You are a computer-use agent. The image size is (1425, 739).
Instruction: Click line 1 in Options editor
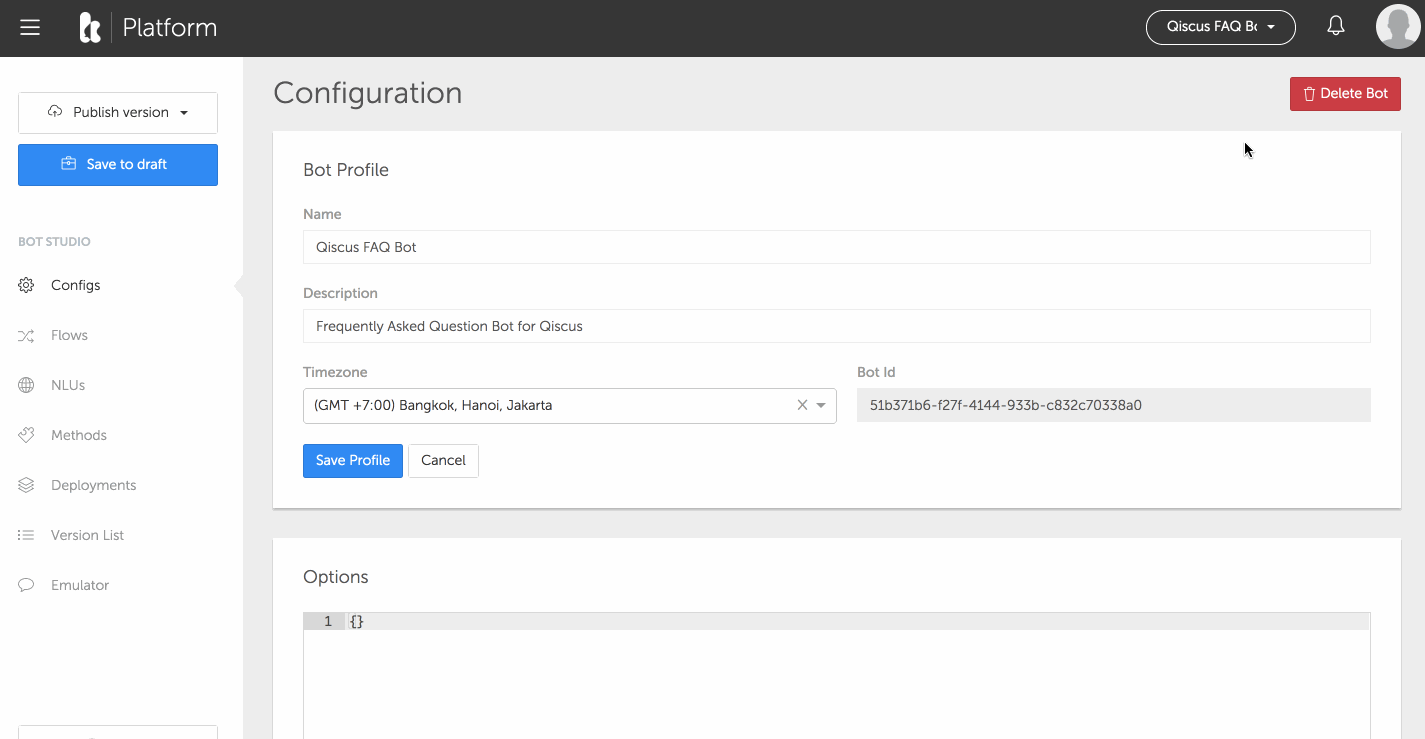pyautogui.click(x=858, y=622)
